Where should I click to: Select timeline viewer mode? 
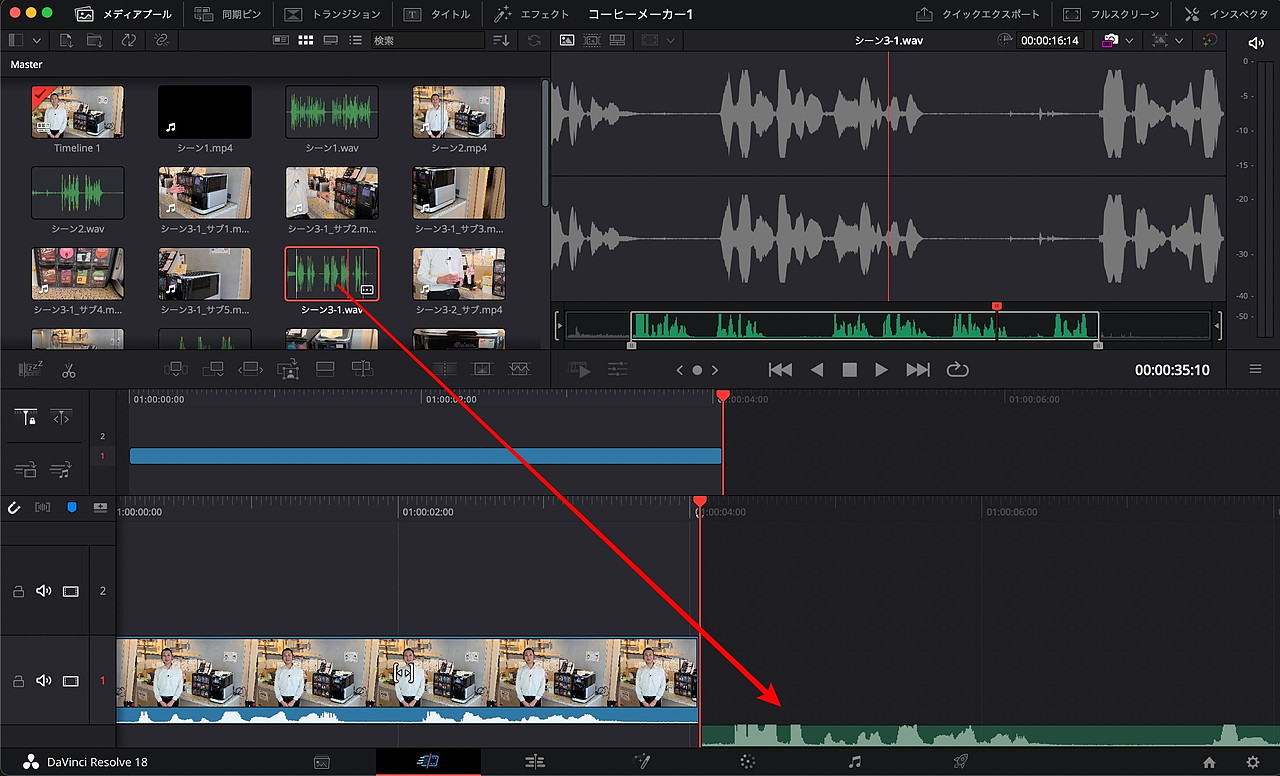(x=617, y=40)
